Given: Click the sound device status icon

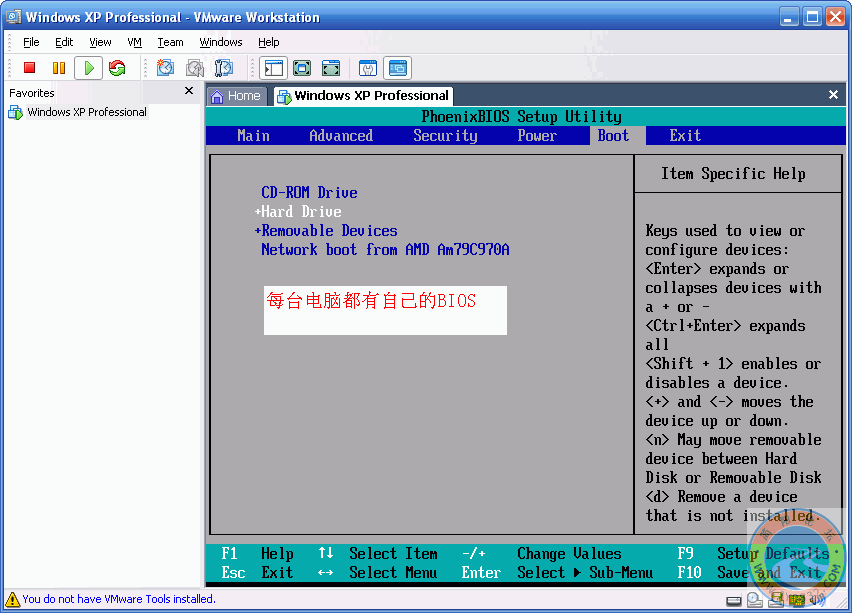Looking at the screenshot, I should tap(817, 600).
